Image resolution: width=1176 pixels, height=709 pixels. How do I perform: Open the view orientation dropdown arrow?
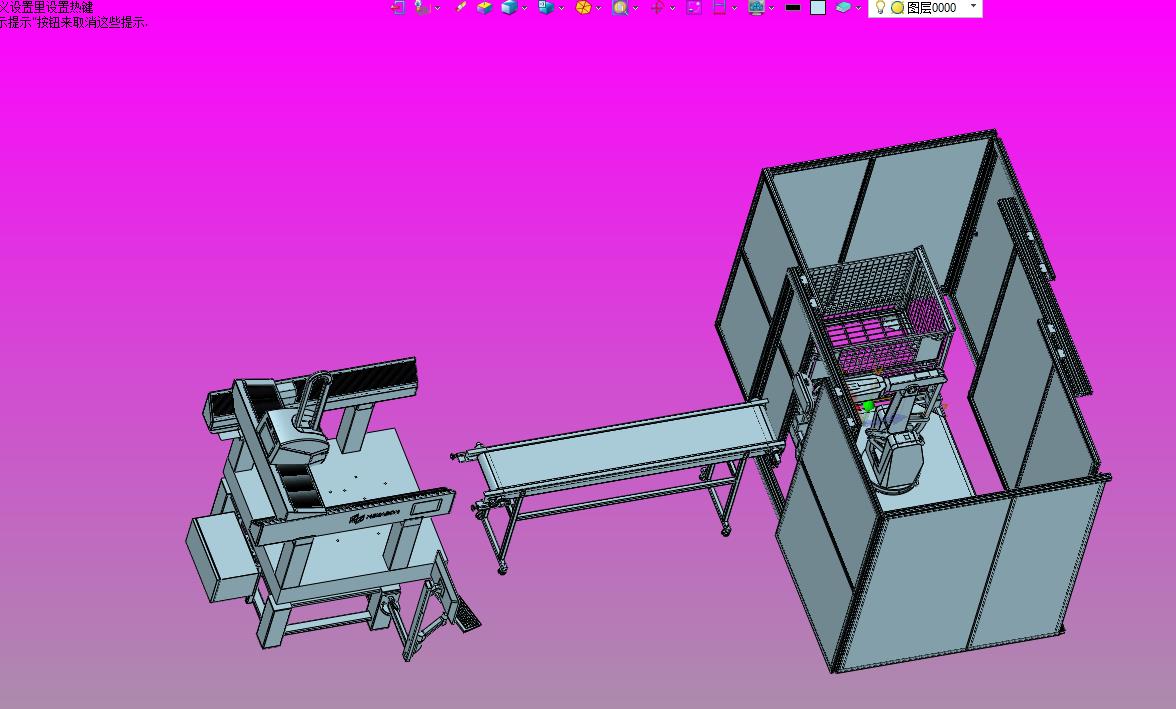561,8
